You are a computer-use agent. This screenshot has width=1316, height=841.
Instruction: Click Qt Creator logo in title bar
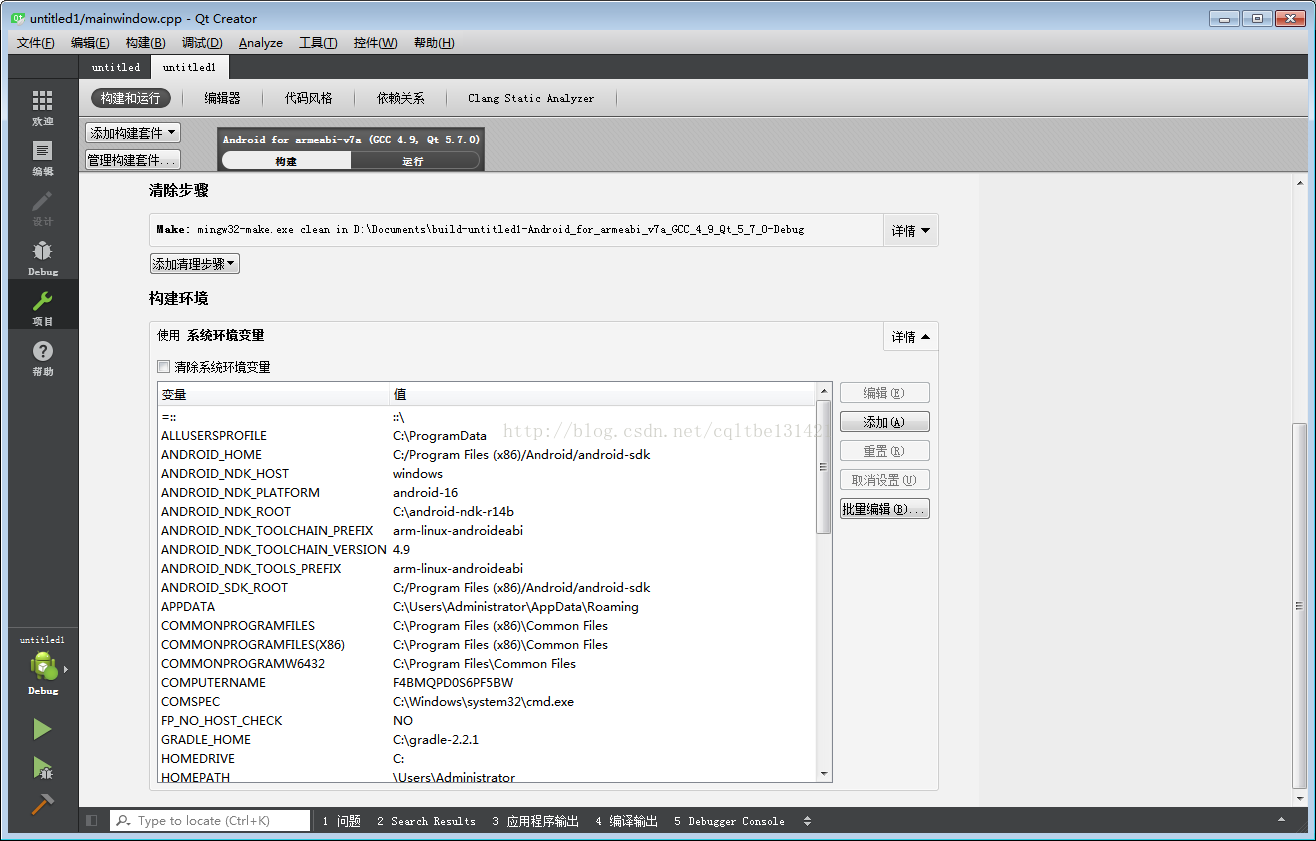(18, 18)
